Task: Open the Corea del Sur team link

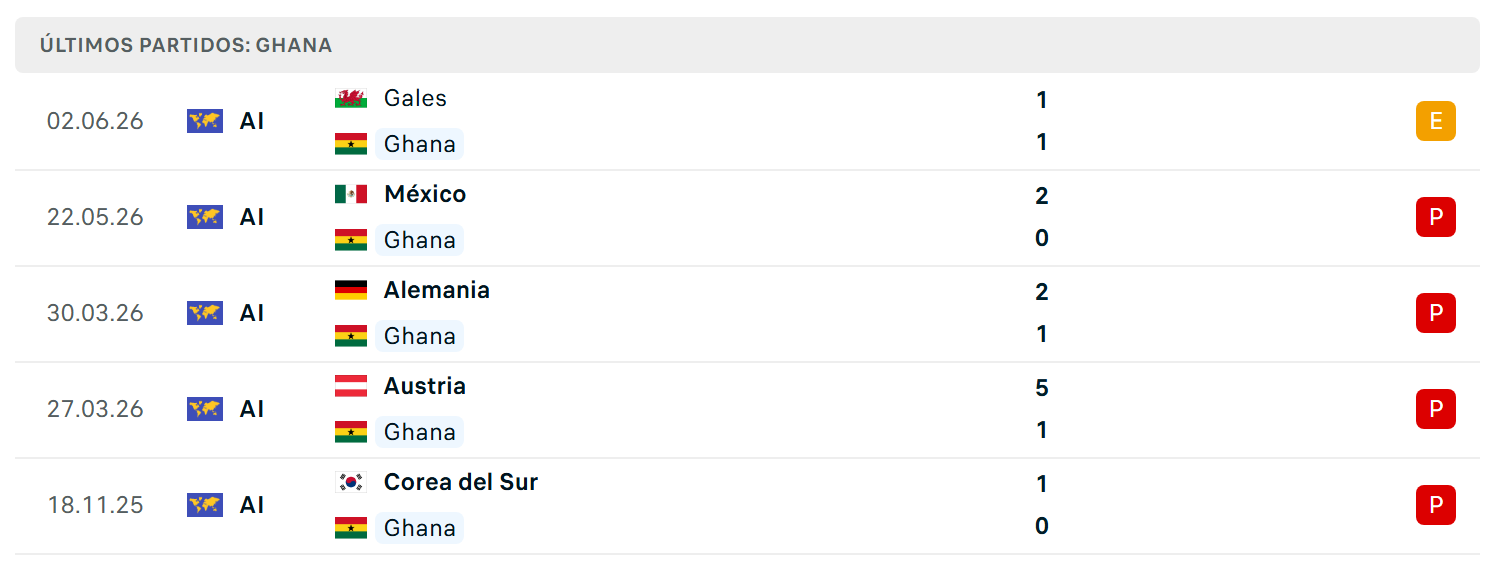Action: 461,482
